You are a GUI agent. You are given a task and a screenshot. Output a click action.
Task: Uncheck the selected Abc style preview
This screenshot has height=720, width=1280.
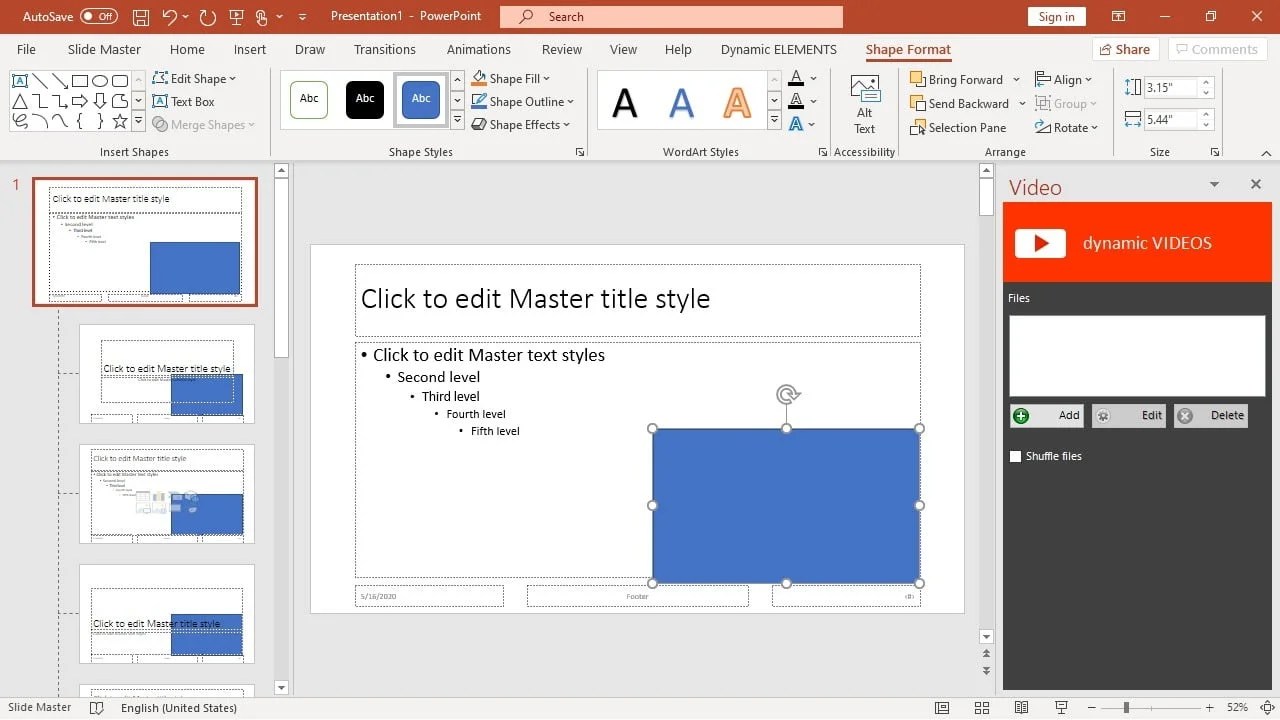pyautogui.click(x=420, y=99)
